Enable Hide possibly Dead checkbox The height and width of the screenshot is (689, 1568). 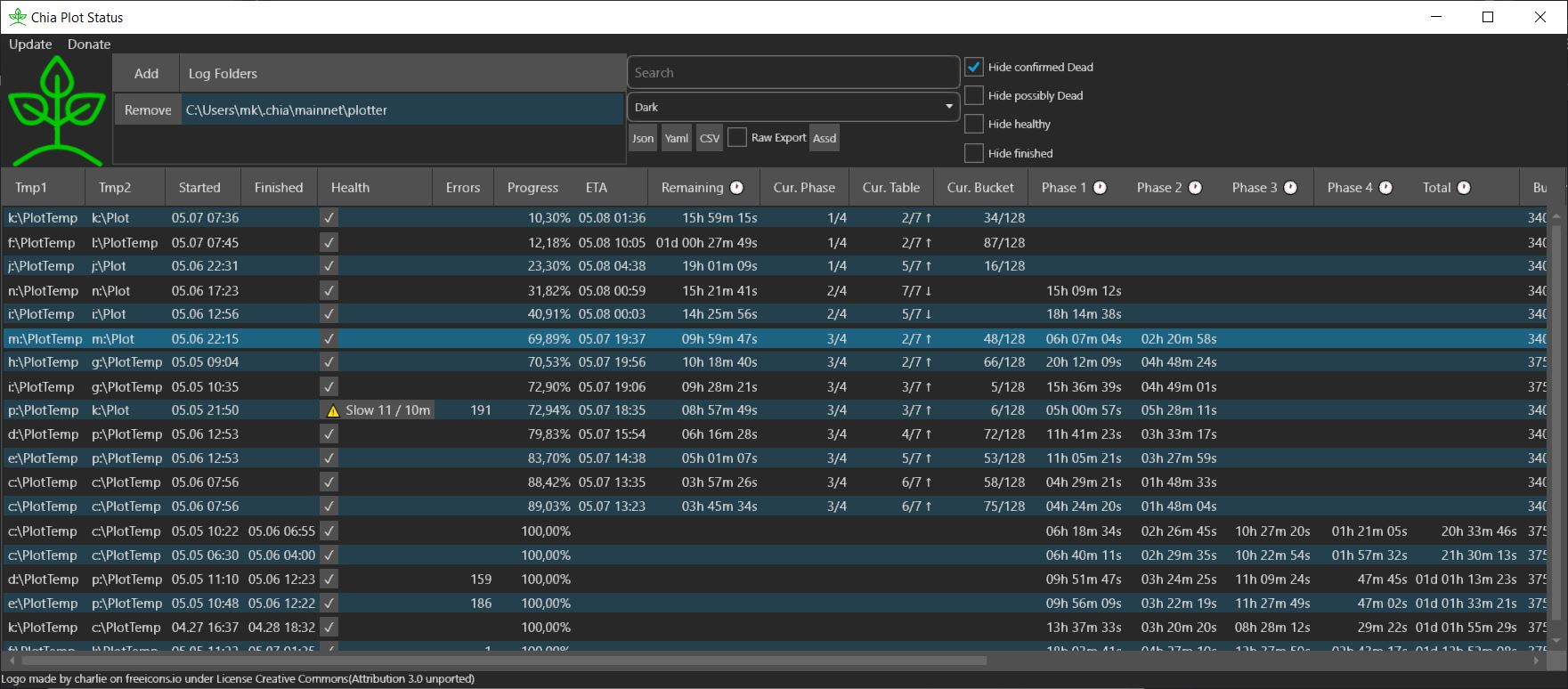tap(974, 95)
